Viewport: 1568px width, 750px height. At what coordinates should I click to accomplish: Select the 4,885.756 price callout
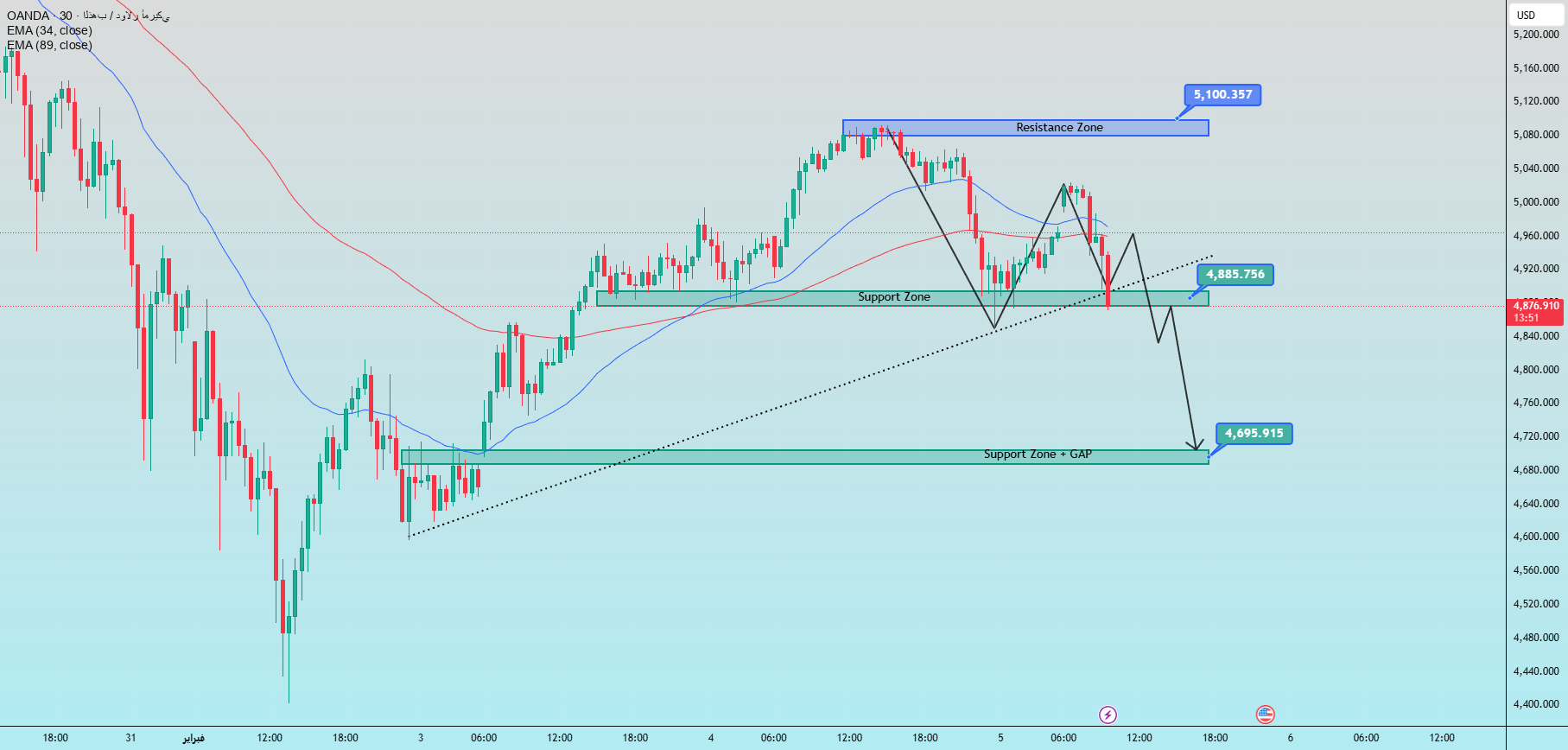(1235, 275)
